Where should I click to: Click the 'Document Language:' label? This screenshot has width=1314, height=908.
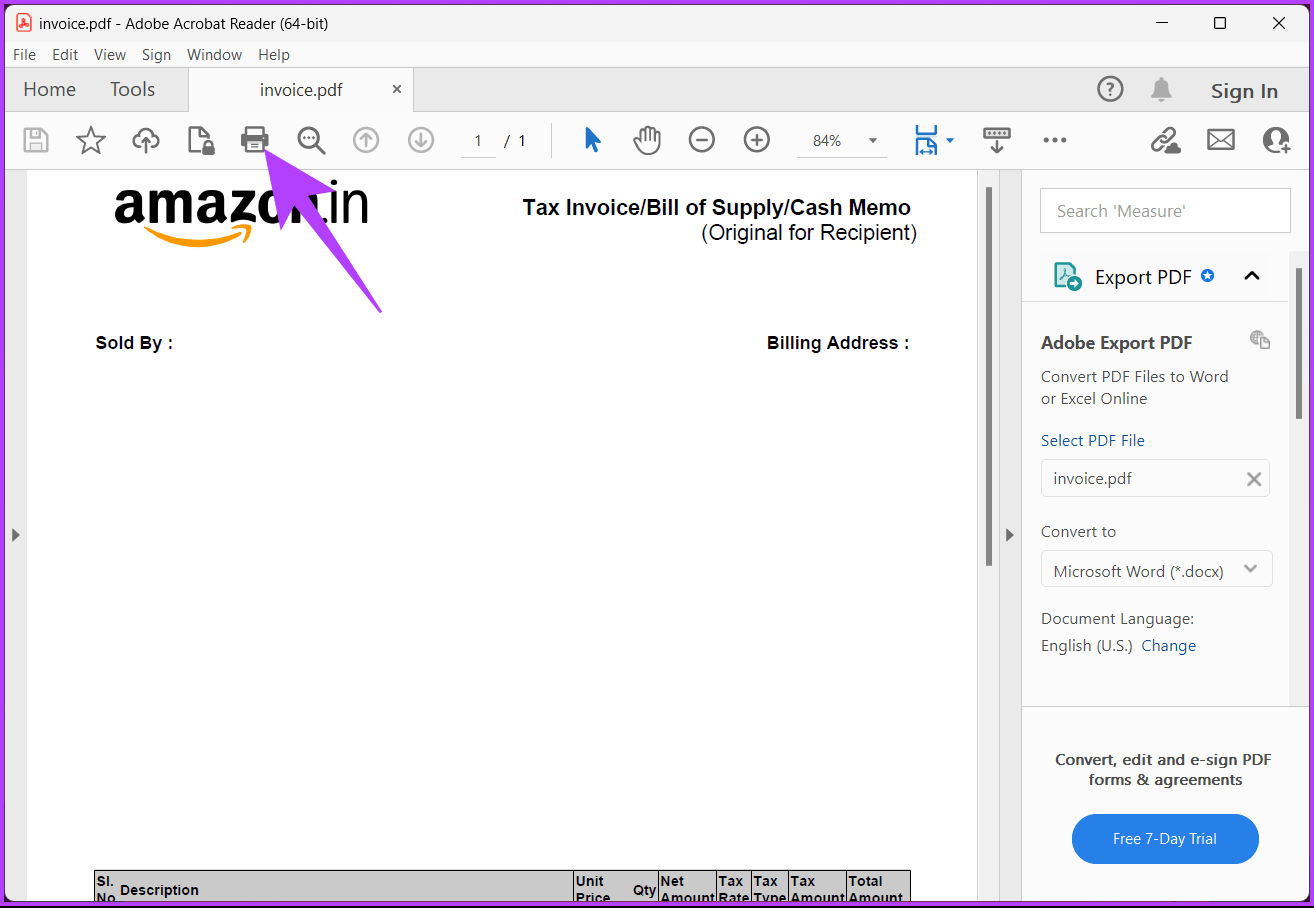pos(1117,619)
